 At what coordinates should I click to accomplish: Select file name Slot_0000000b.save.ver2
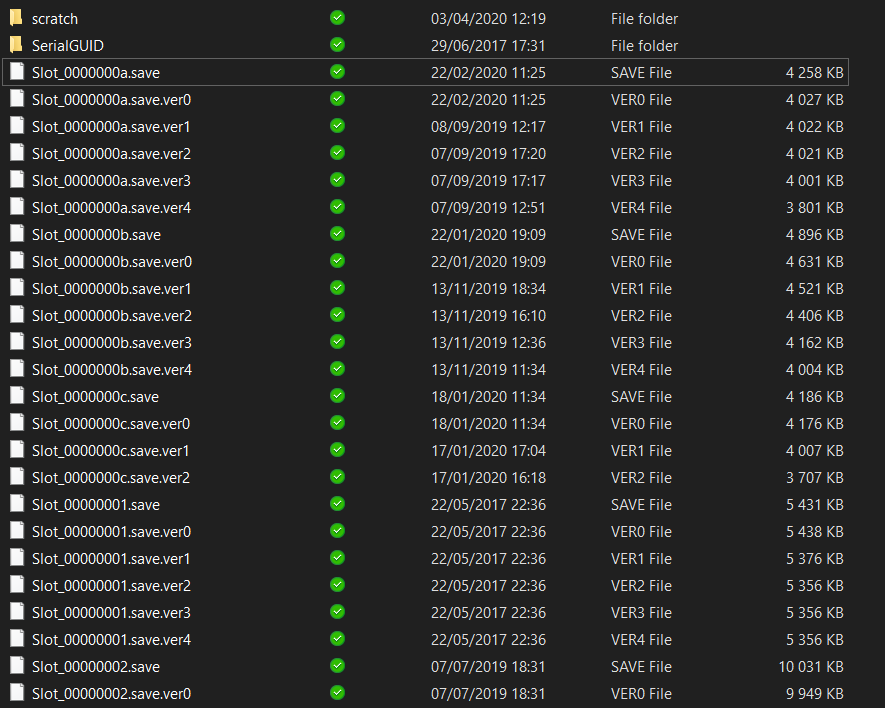point(112,316)
